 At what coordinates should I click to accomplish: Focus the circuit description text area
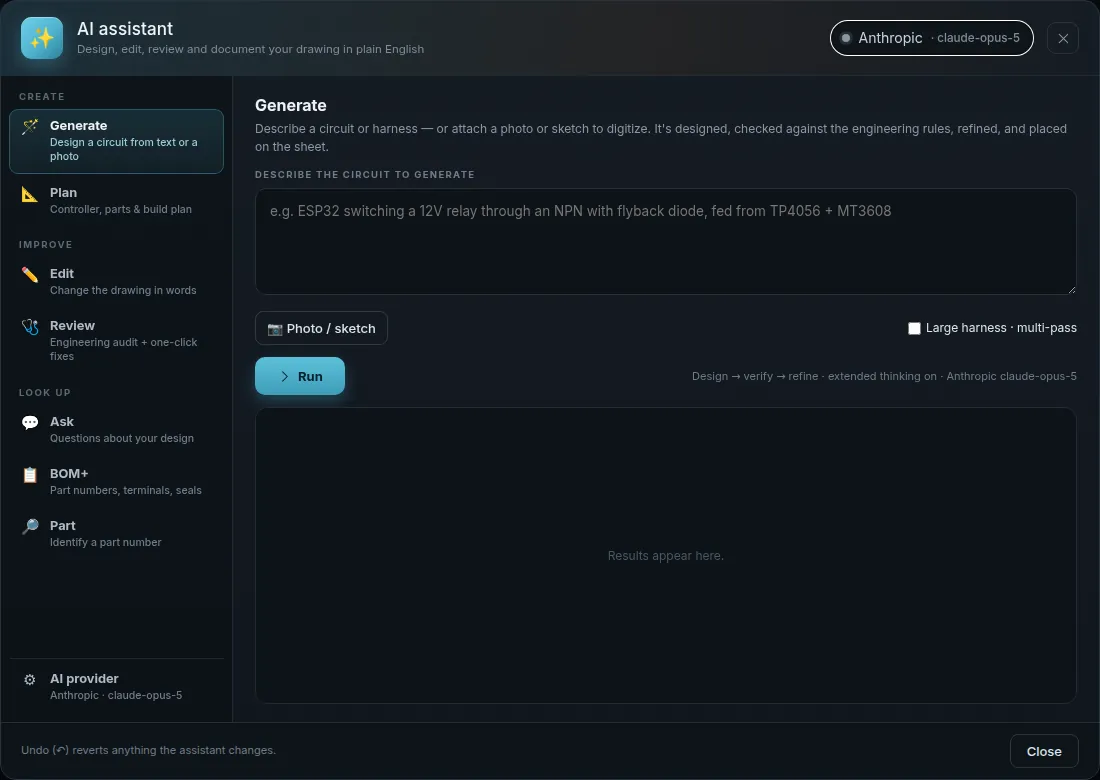click(x=665, y=241)
